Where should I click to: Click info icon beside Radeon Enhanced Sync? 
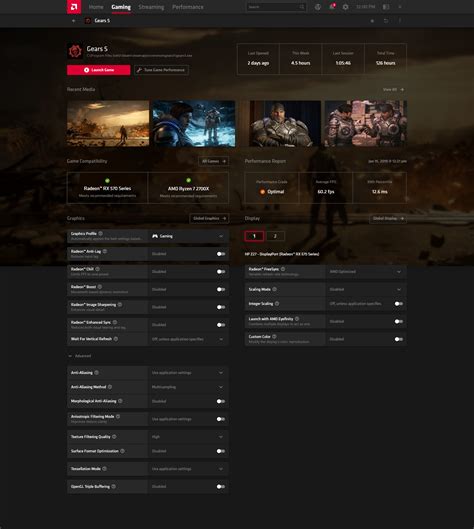(115, 322)
